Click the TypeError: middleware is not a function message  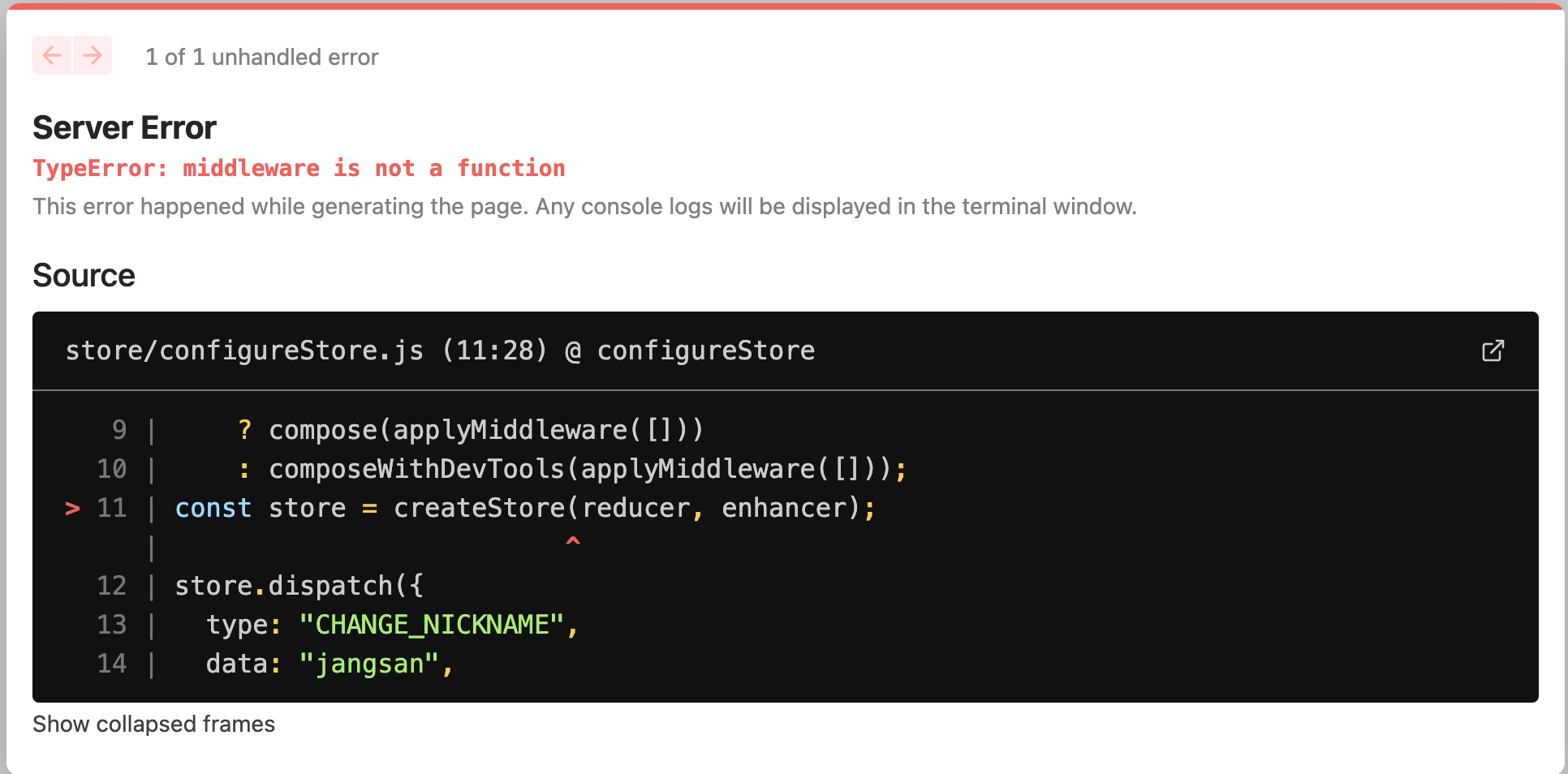299,168
